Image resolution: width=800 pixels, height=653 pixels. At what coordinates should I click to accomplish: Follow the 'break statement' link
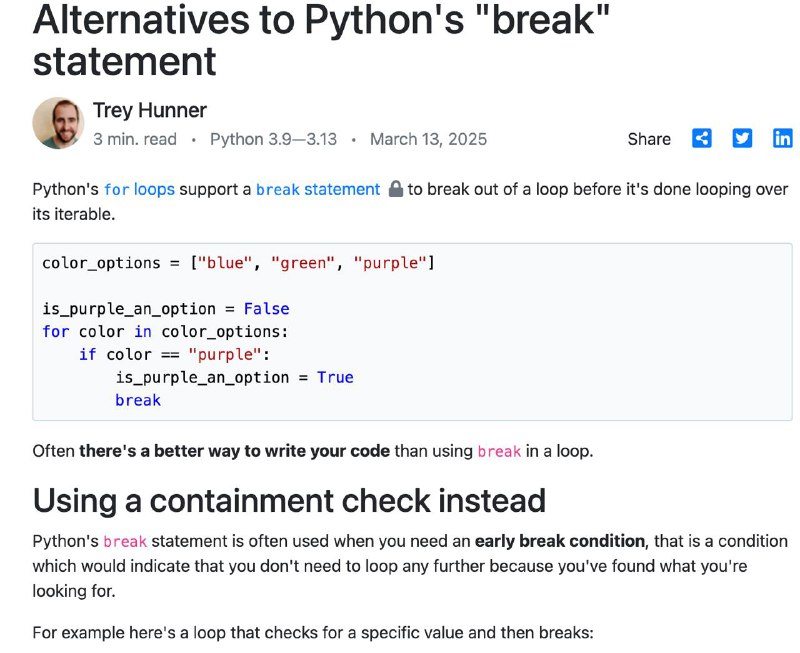[318, 189]
